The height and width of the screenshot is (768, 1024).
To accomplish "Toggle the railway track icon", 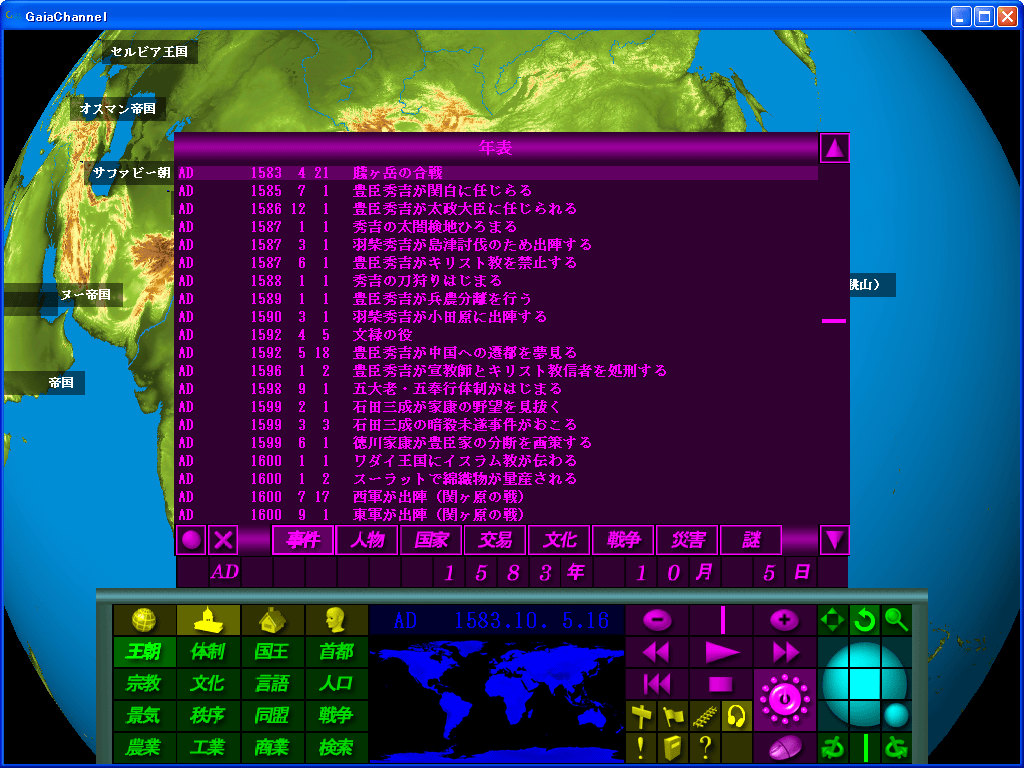I will point(705,716).
